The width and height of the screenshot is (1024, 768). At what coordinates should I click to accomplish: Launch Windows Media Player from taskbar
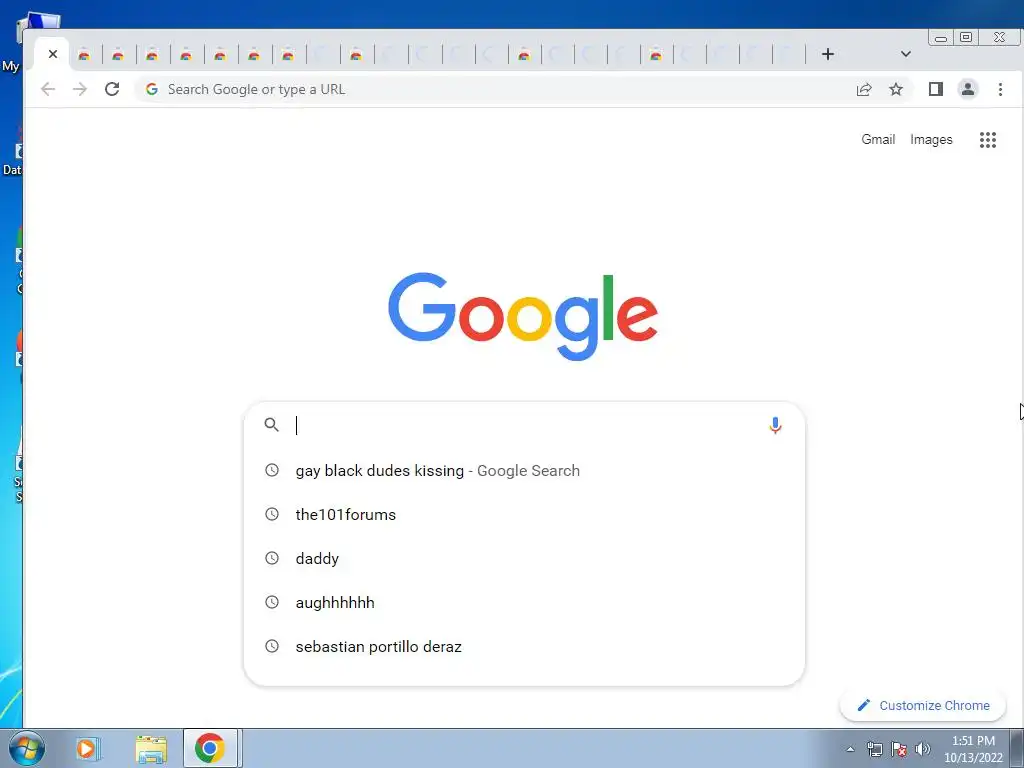[x=86, y=748]
